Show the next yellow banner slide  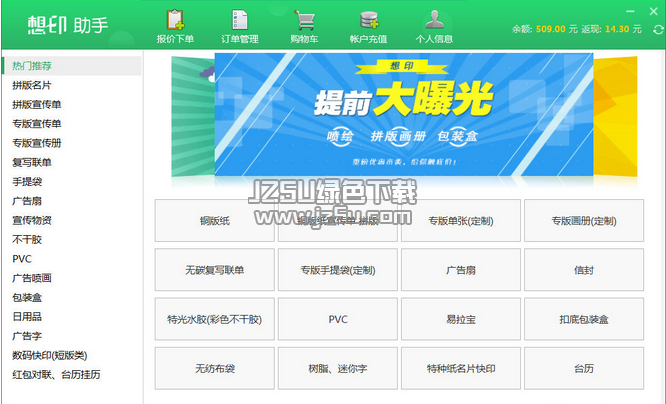coord(615,116)
